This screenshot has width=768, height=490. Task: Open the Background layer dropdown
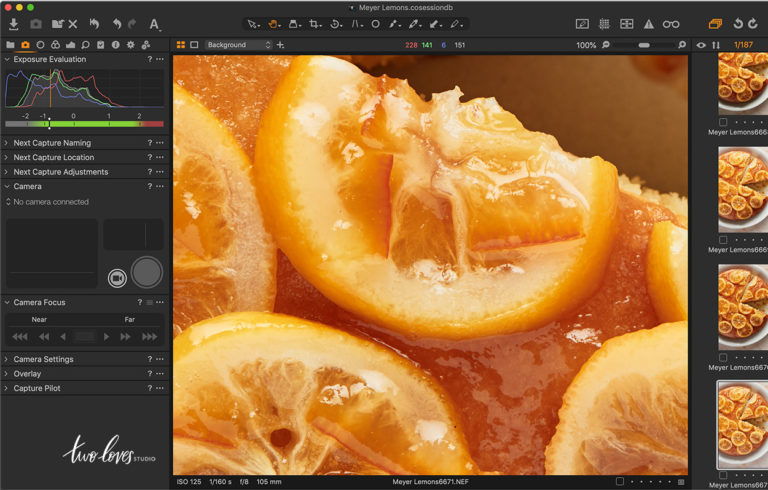[238, 45]
